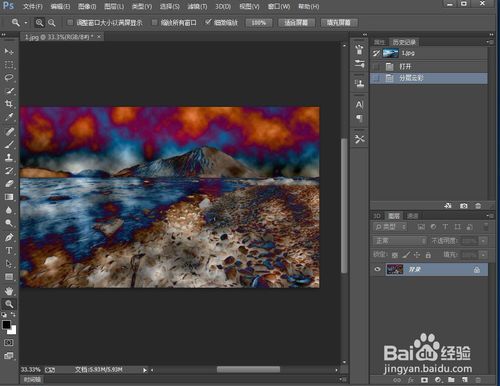
Task: Open the 窗口(W) menu
Action: click(x=279, y=7)
